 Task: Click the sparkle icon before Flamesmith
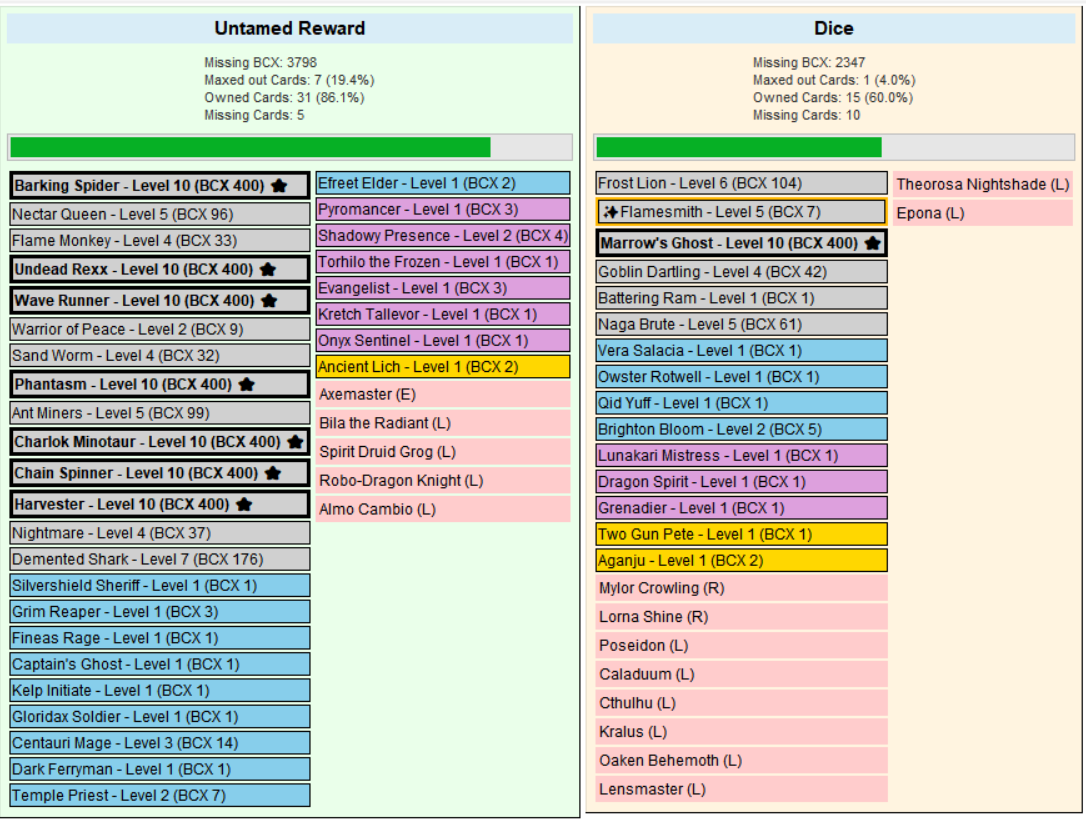pos(610,212)
